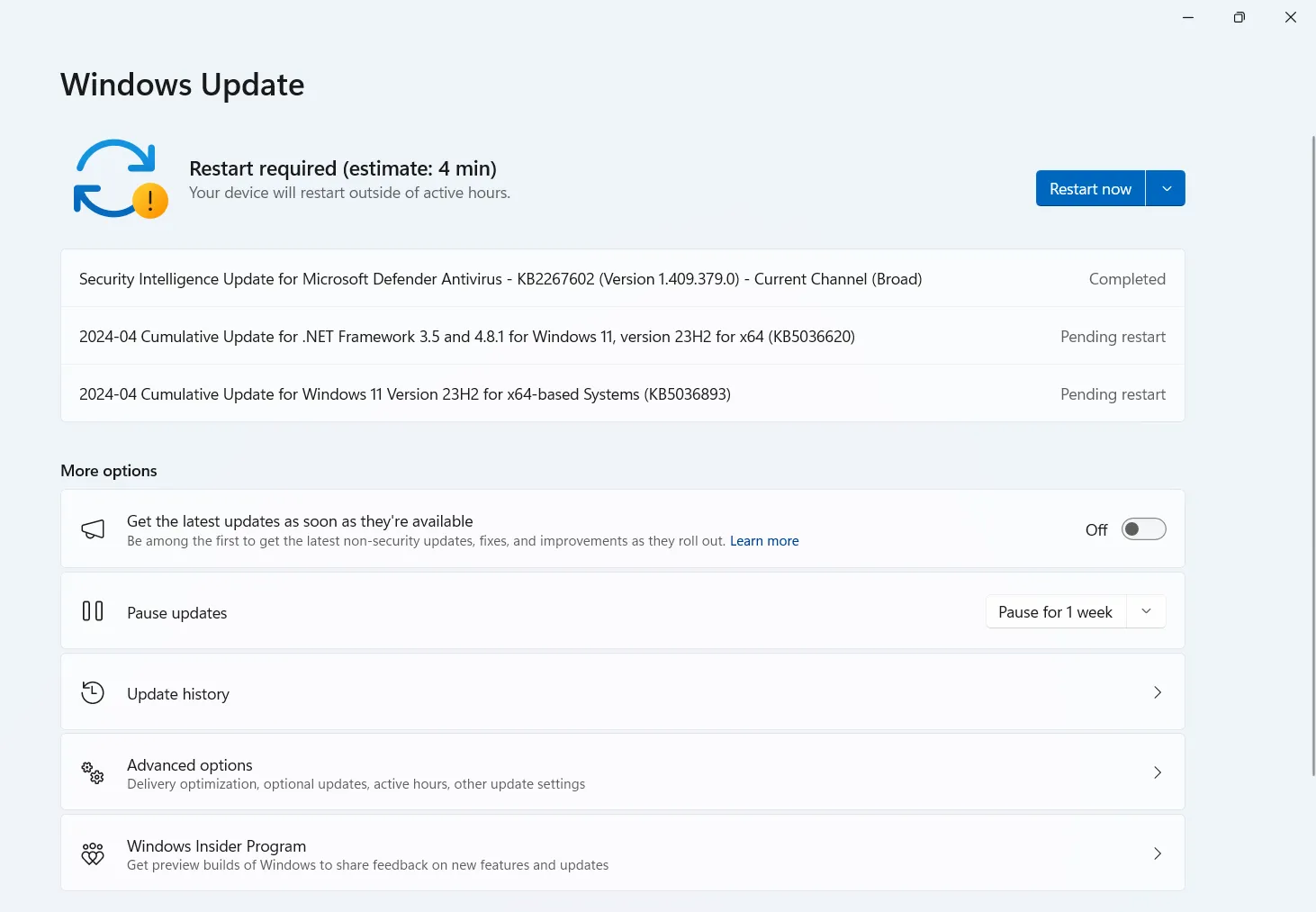Open the Learn more link
The height and width of the screenshot is (912, 1316).
pos(764,541)
